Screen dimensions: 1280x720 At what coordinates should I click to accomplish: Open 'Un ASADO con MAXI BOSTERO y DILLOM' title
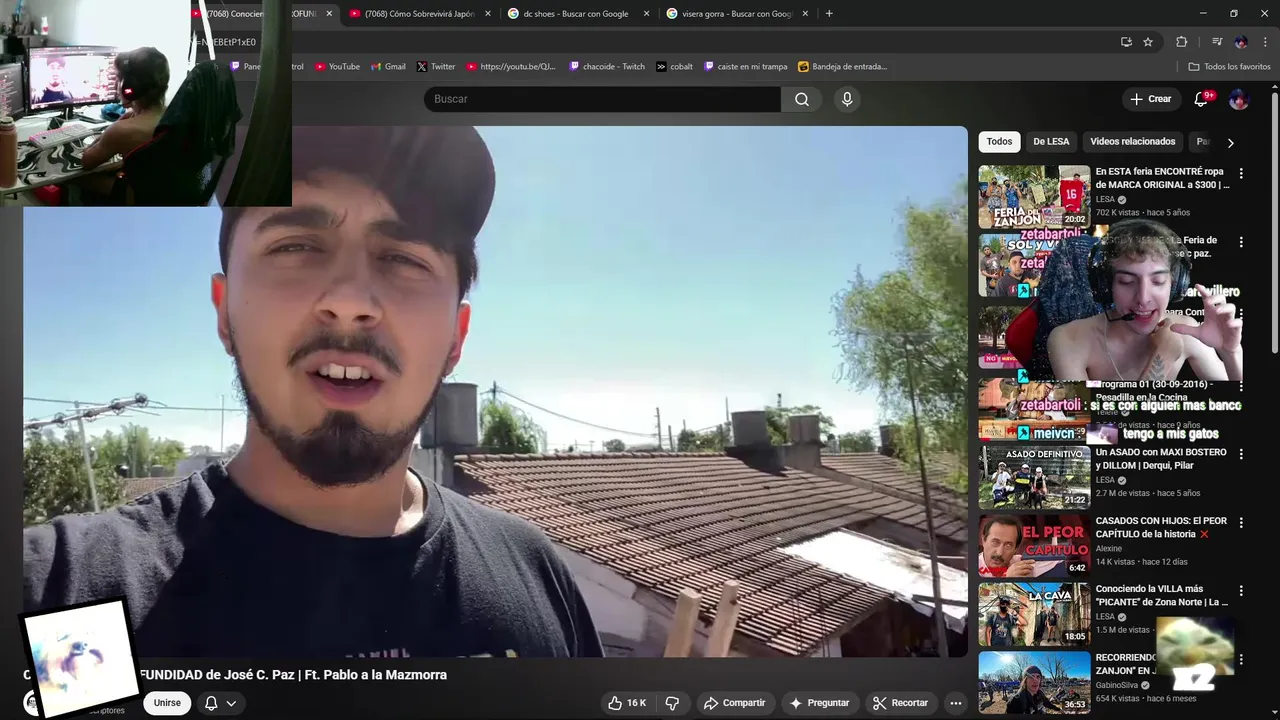(x=1161, y=459)
